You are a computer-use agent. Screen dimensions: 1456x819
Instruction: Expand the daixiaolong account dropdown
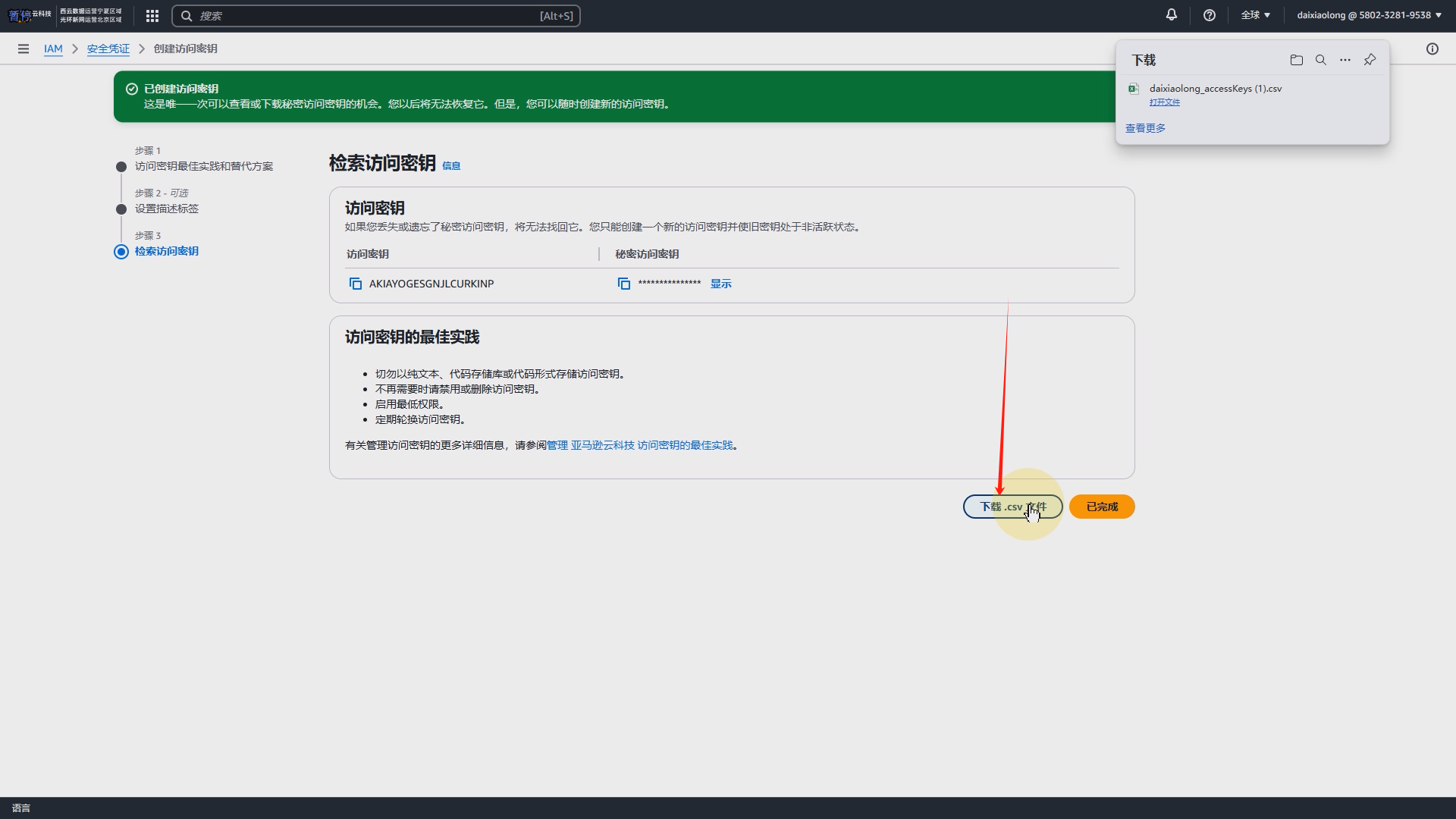coord(1369,15)
